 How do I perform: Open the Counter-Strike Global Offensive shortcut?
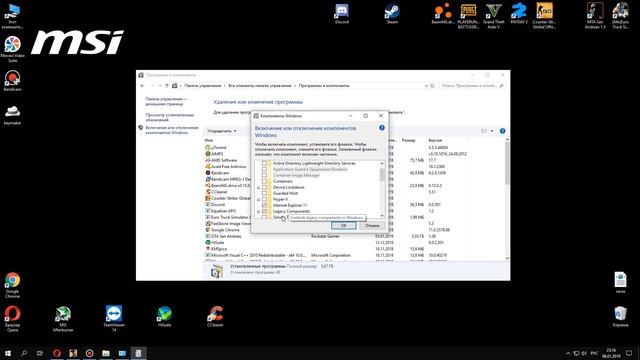pyautogui.click(x=544, y=16)
